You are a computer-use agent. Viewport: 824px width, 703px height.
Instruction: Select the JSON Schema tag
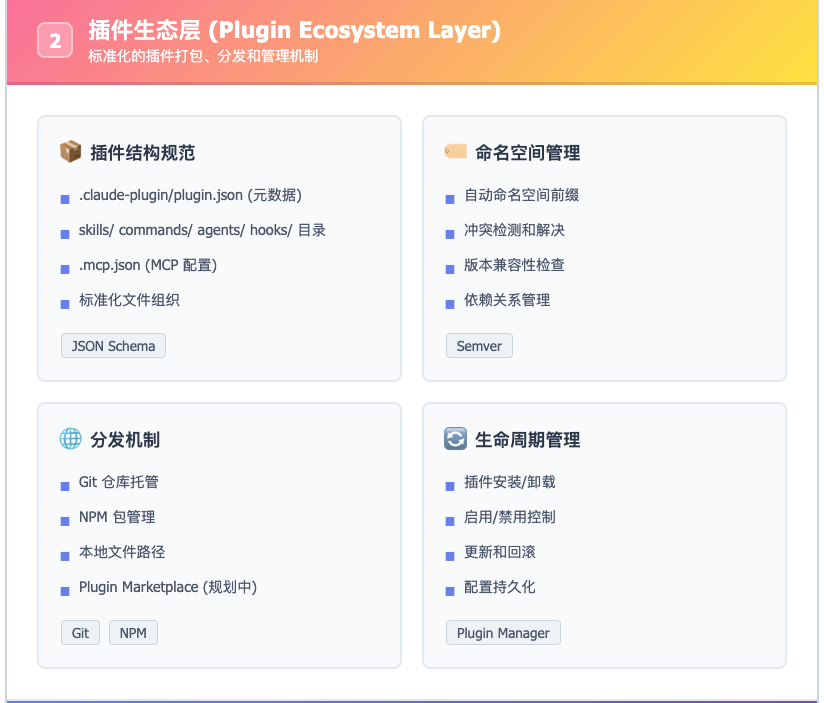[x=113, y=346]
